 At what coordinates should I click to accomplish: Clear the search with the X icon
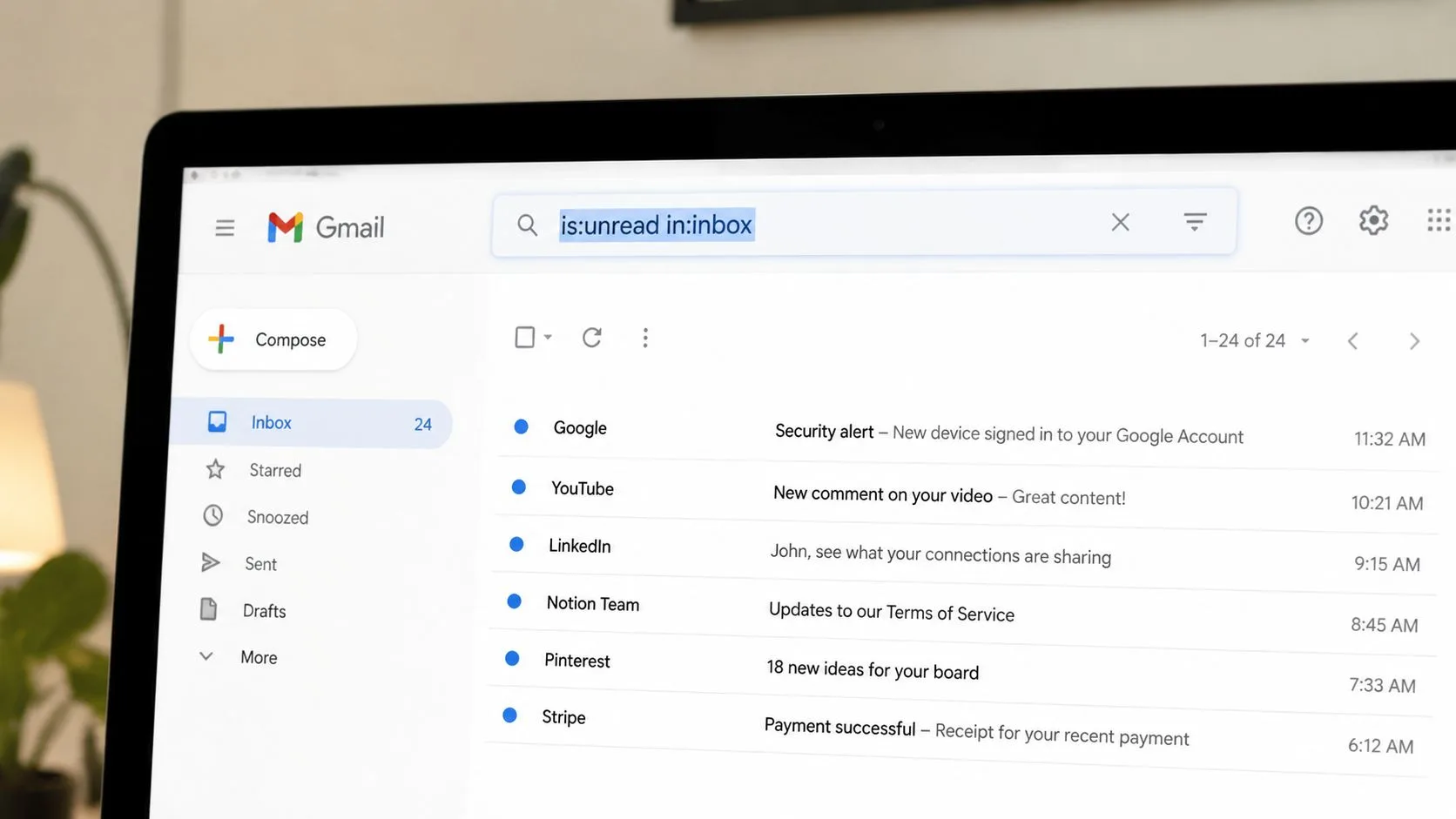(x=1120, y=223)
